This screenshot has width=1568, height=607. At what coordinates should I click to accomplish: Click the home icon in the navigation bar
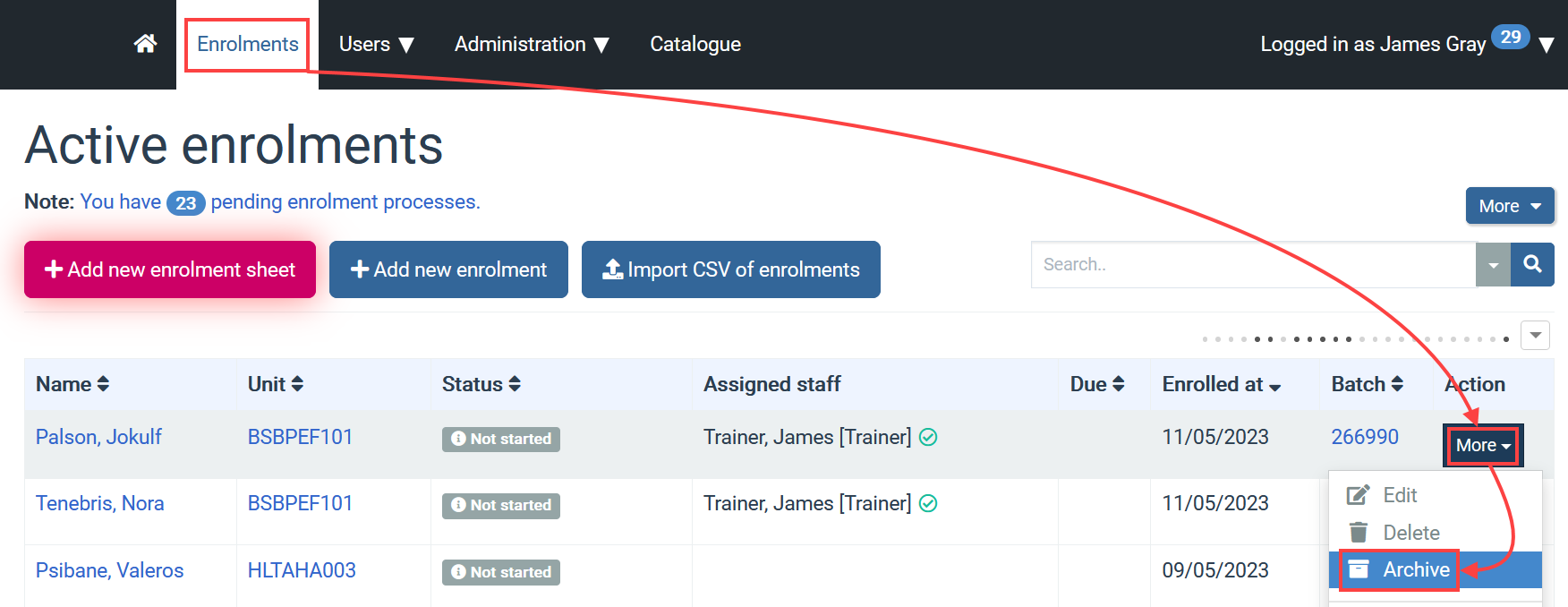point(144,43)
